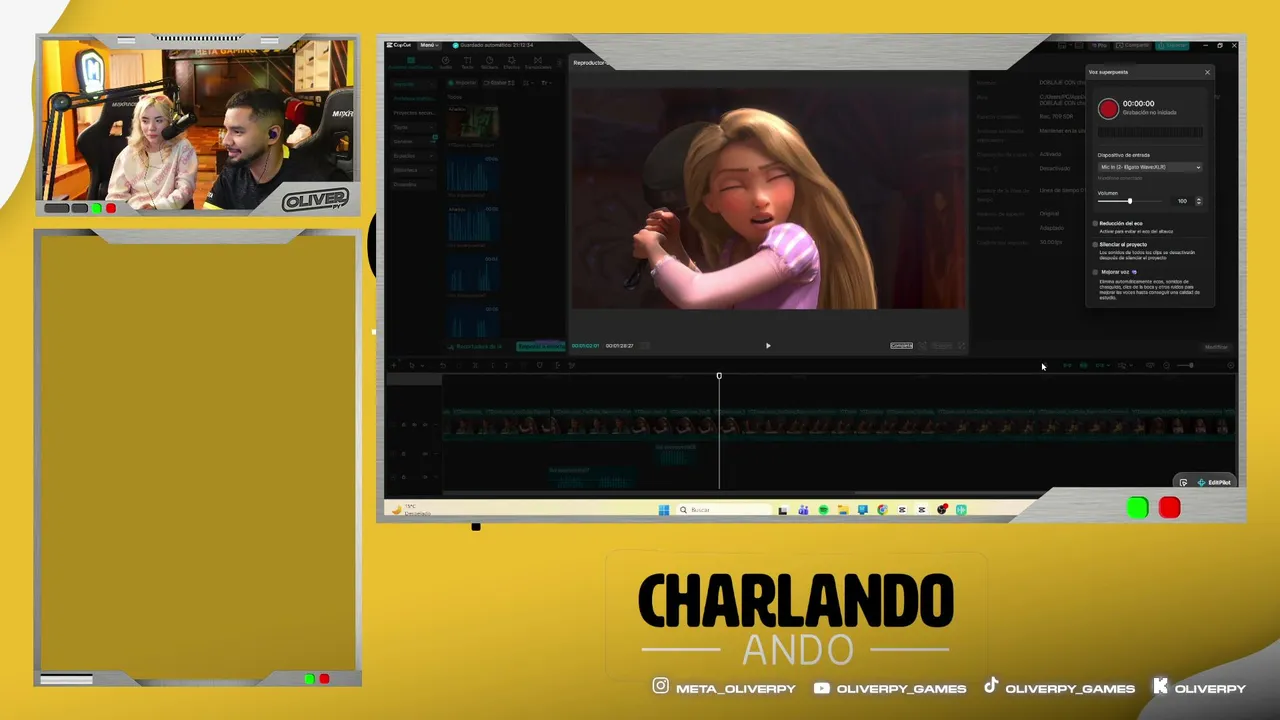This screenshot has height=720, width=1280.
Task: Switch to the Efectos tab
Action: click(x=511, y=63)
